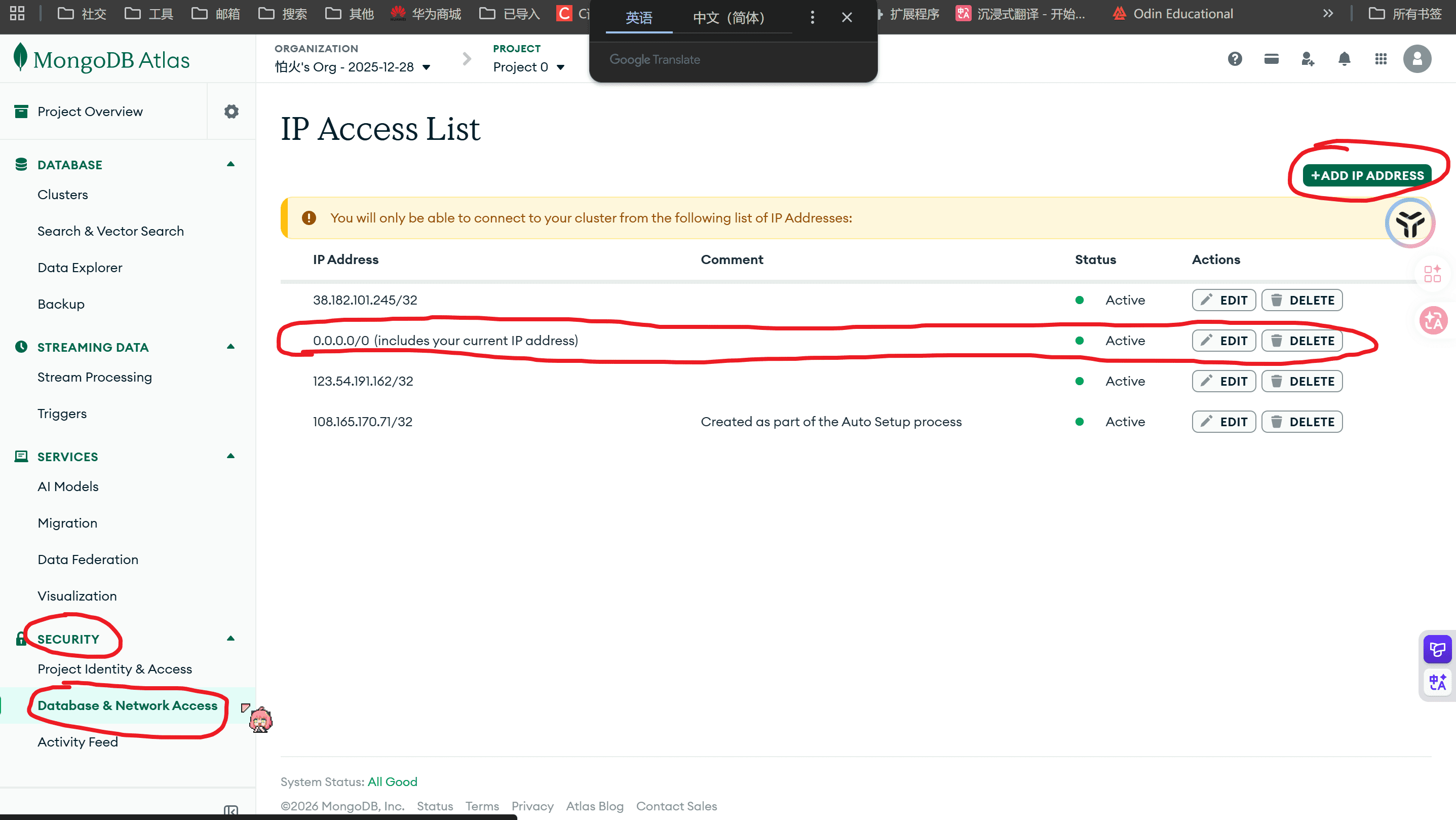Open the Atlas Blog footer link
Viewport: 1456px width, 820px height.
pyautogui.click(x=595, y=806)
